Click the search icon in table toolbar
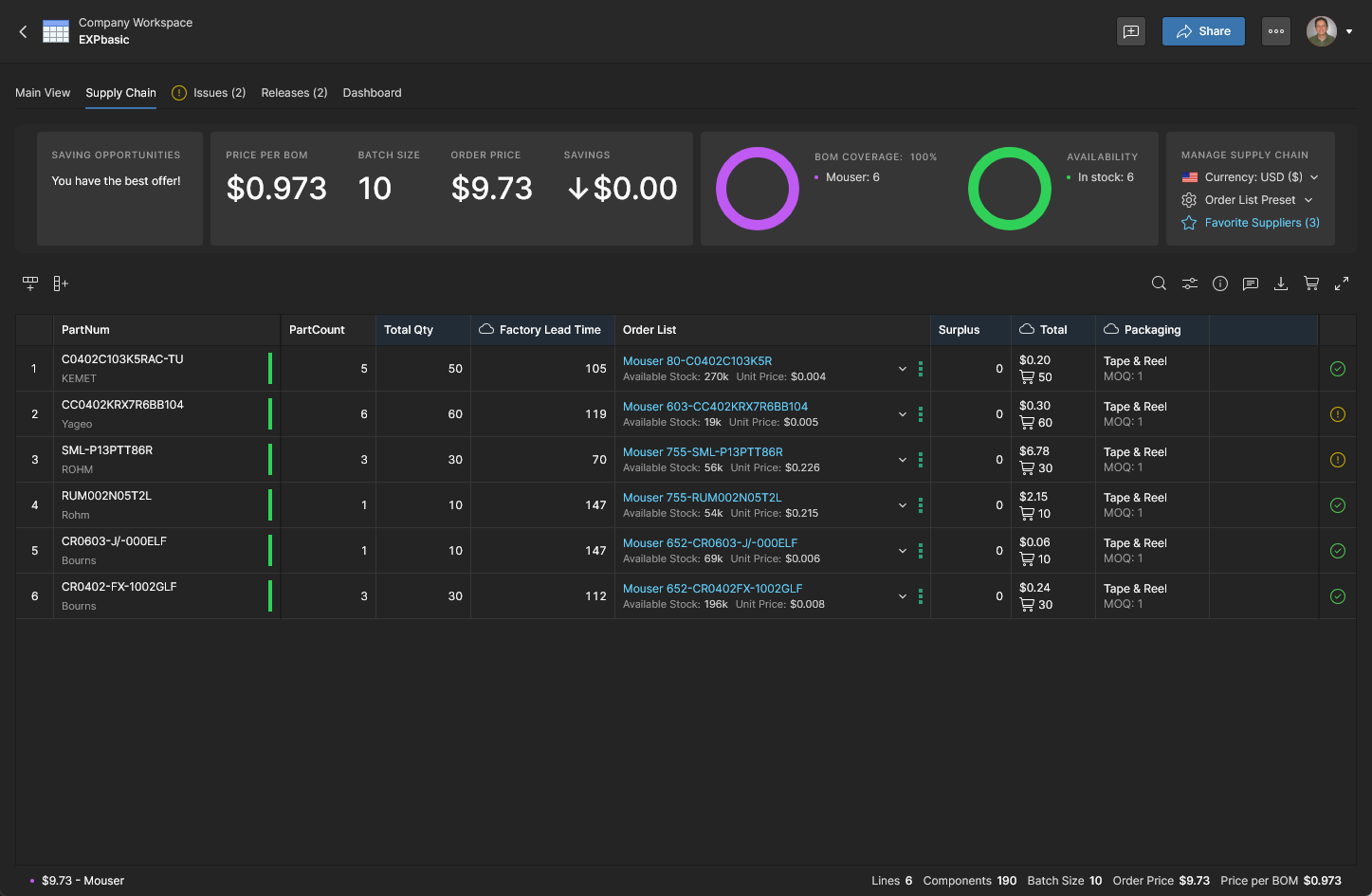 pos(1159,283)
